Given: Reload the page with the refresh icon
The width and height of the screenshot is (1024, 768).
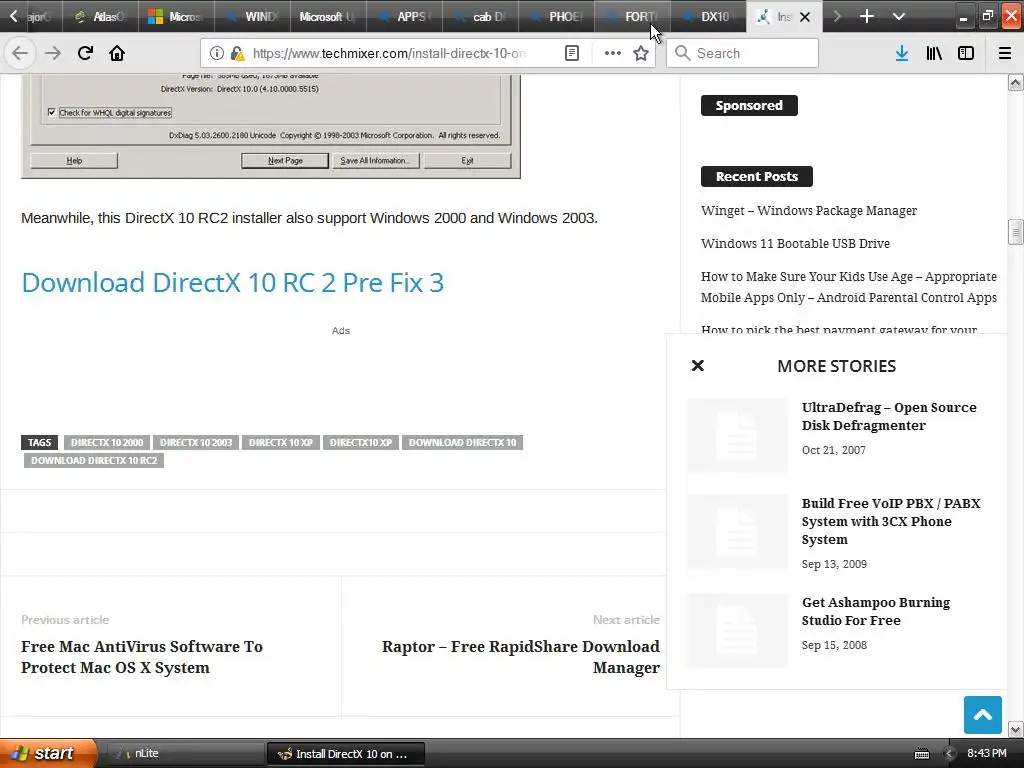Looking at the screenshot, I should point(85,53).
